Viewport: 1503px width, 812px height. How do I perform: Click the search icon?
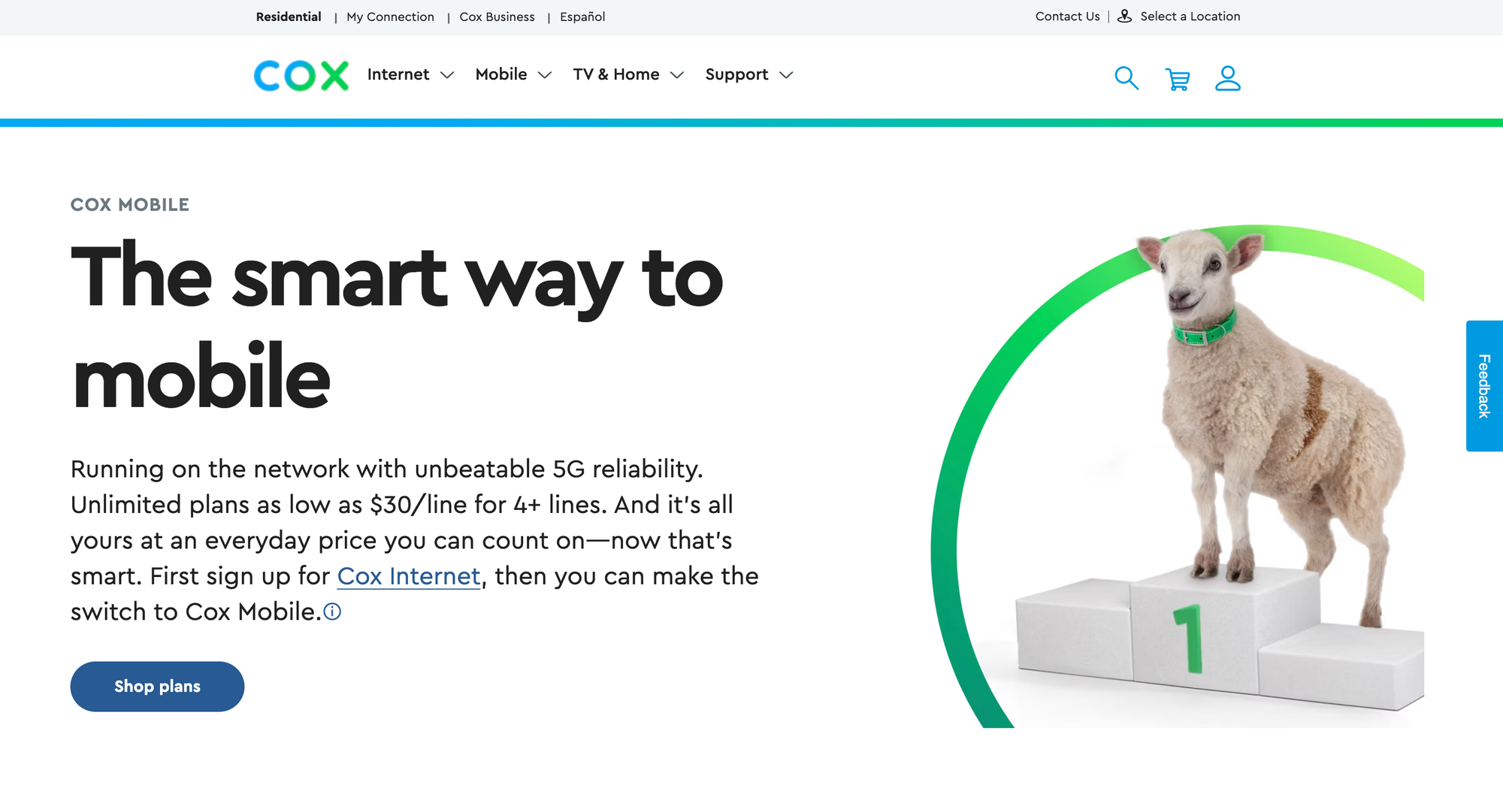pos(1127,77)
